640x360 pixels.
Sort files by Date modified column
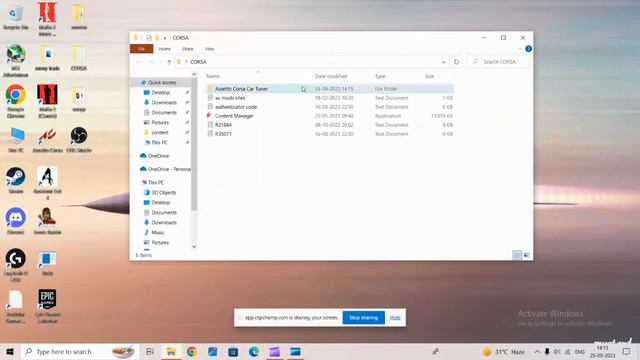(x=331, y=76)
